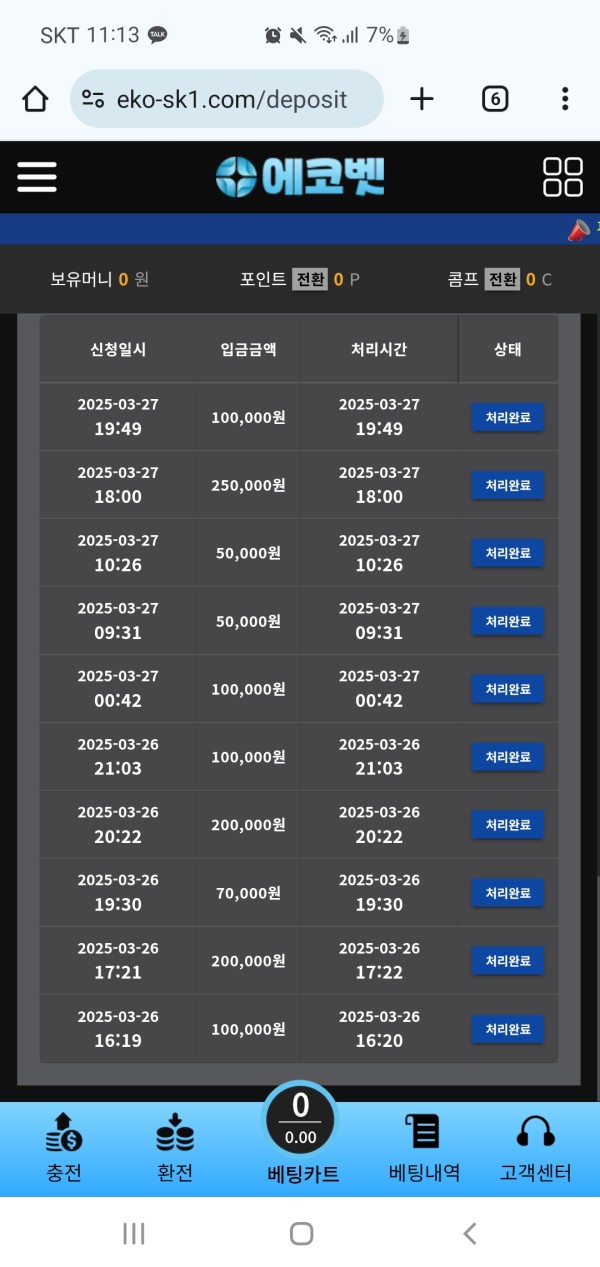Open 고객센터 customer support
The width and height of the screenshot is (600, 1267).
click(x=535, y=1148)
